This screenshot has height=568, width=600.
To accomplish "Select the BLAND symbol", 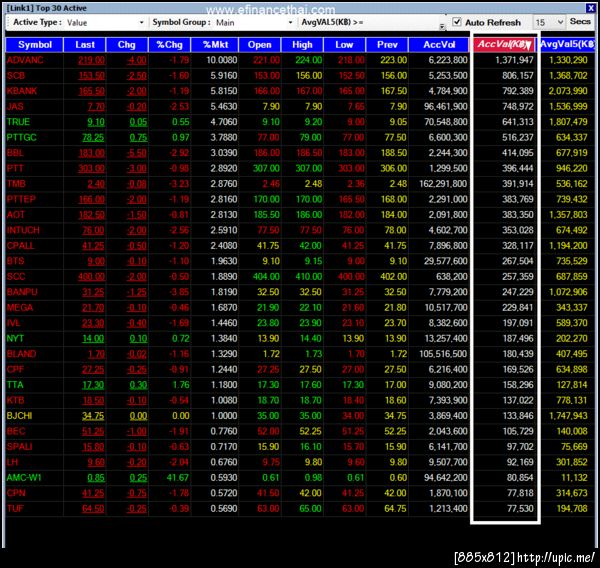I will 21,354.
